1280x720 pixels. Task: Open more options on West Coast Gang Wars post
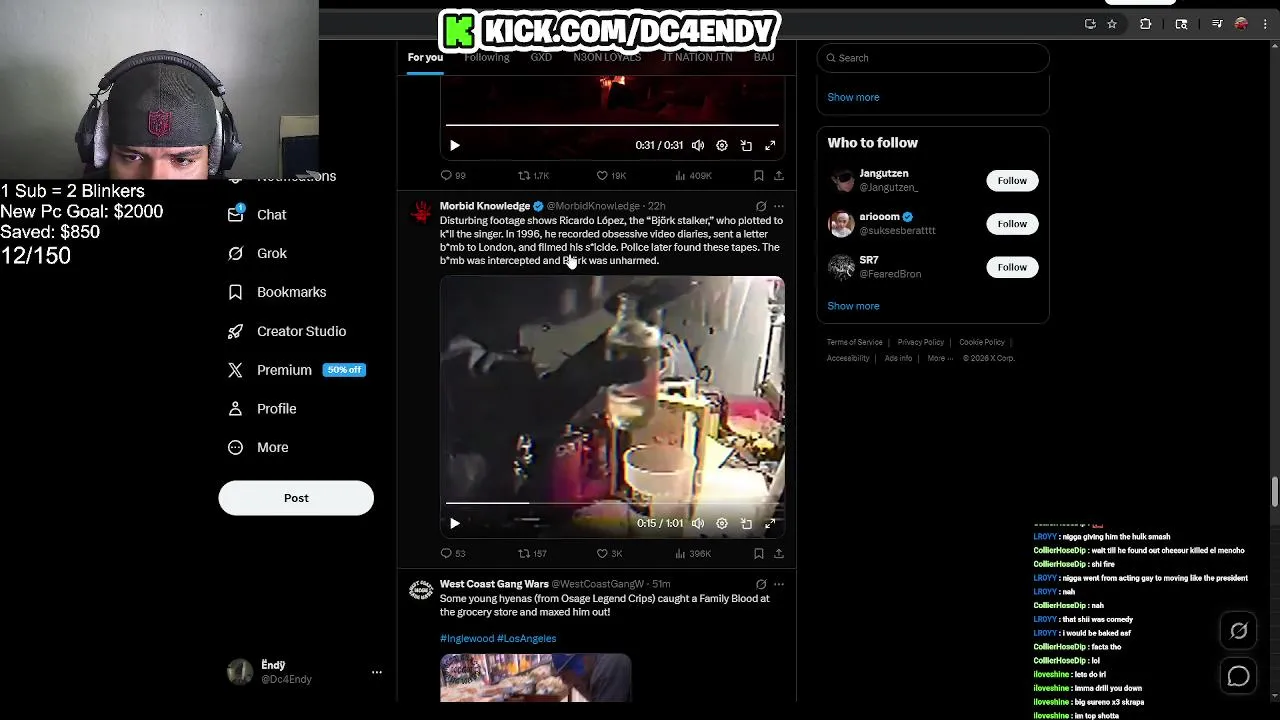pos(779,584)
